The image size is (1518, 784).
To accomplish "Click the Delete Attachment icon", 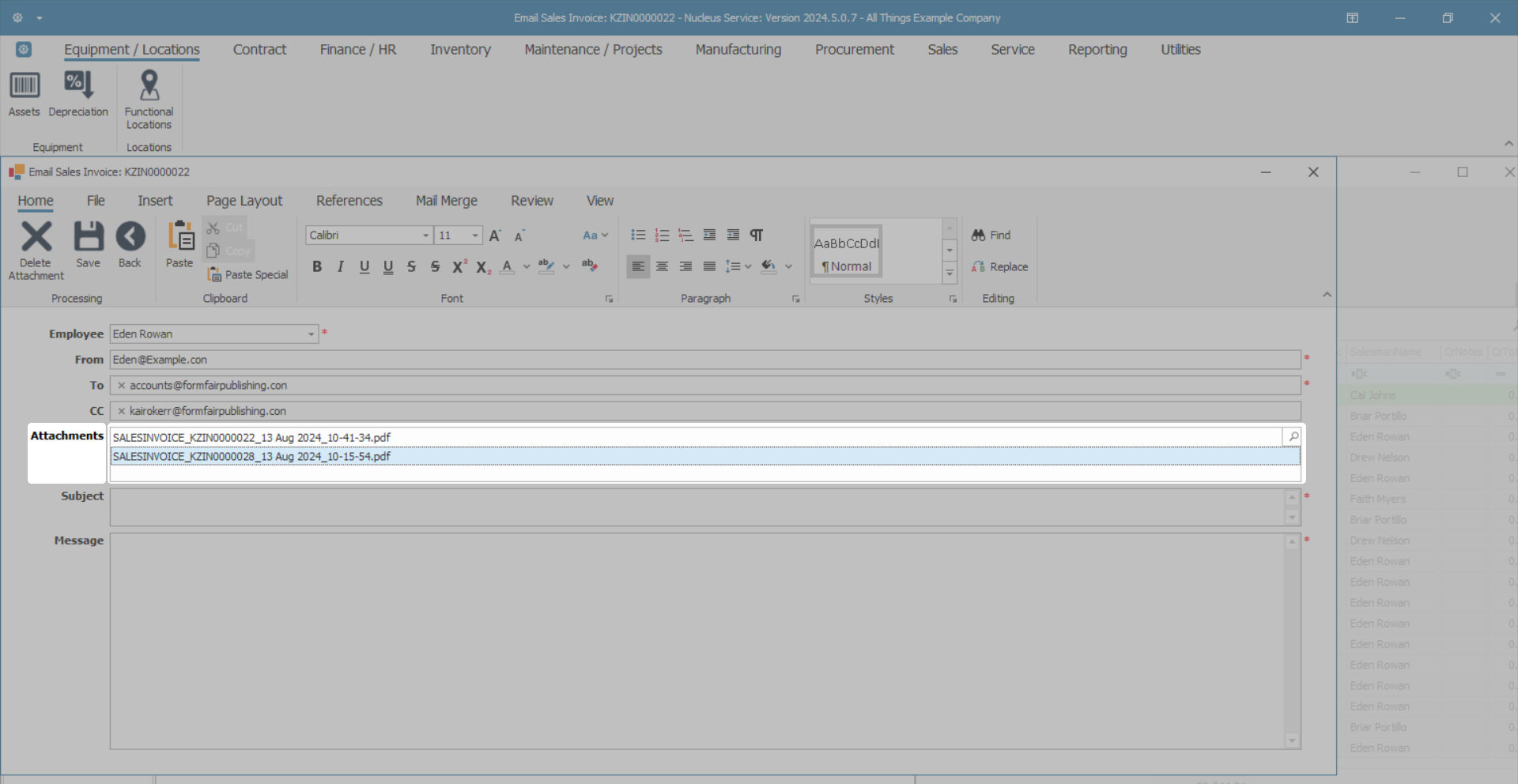I will 36,237.
